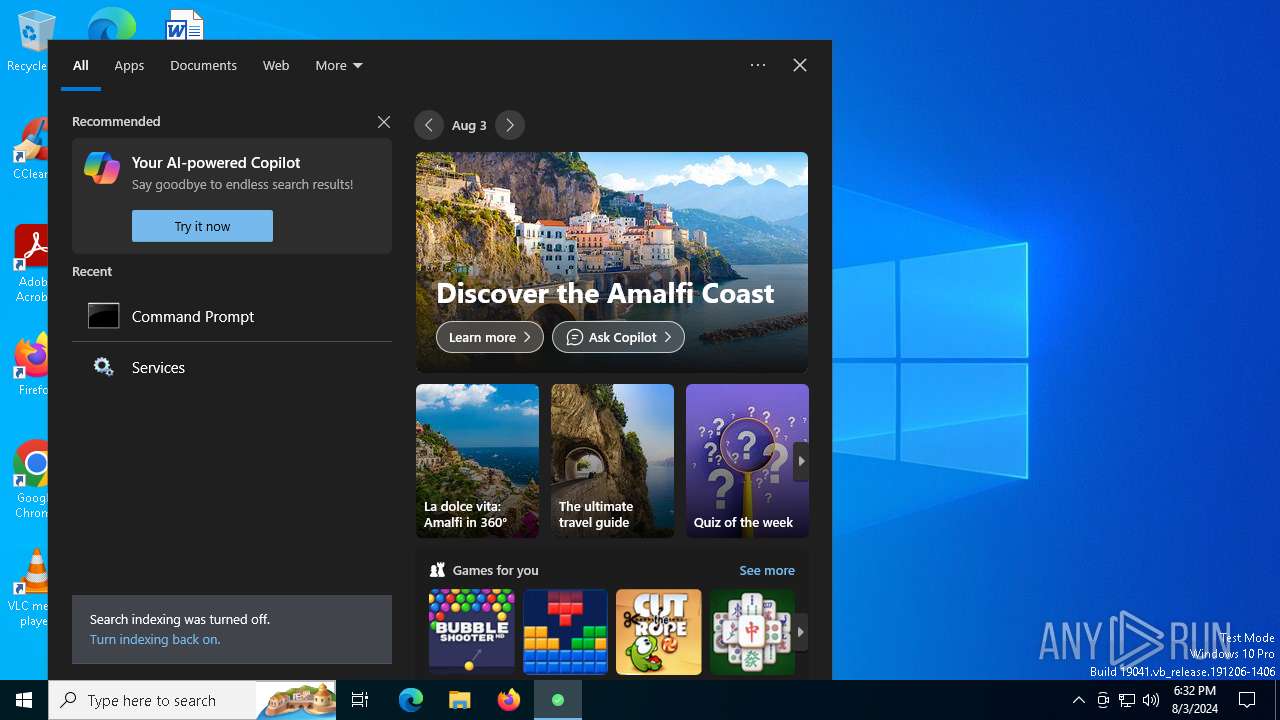Open search options ellipsis menu

pyautogui.click(x=758, y=65)
